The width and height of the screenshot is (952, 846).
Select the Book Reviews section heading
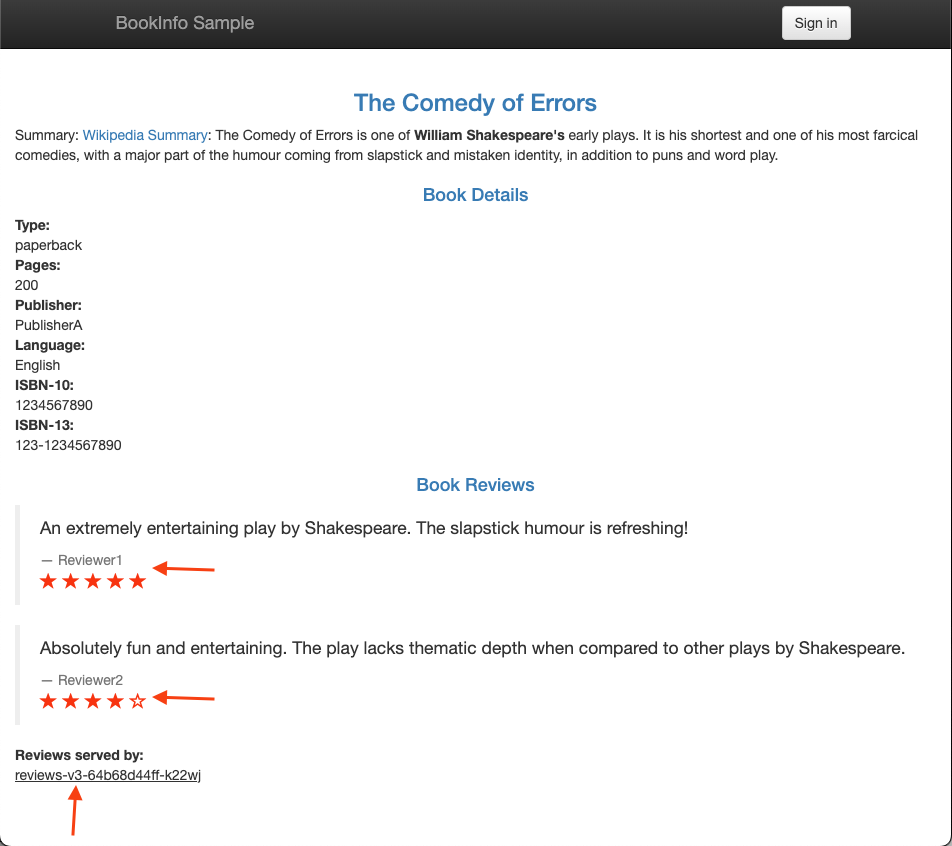[x=475, y=484]
